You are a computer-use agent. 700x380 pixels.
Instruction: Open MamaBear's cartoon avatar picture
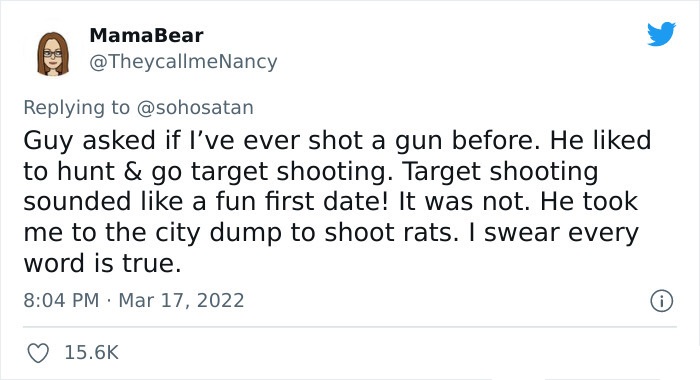[x=53, y=53]
